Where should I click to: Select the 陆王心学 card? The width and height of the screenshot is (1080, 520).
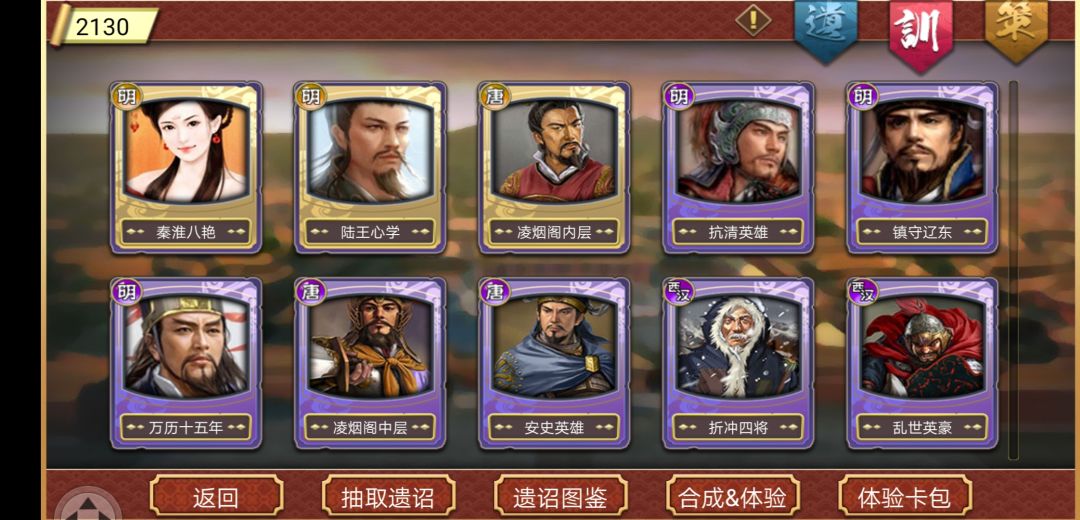(x=370, y=167)
